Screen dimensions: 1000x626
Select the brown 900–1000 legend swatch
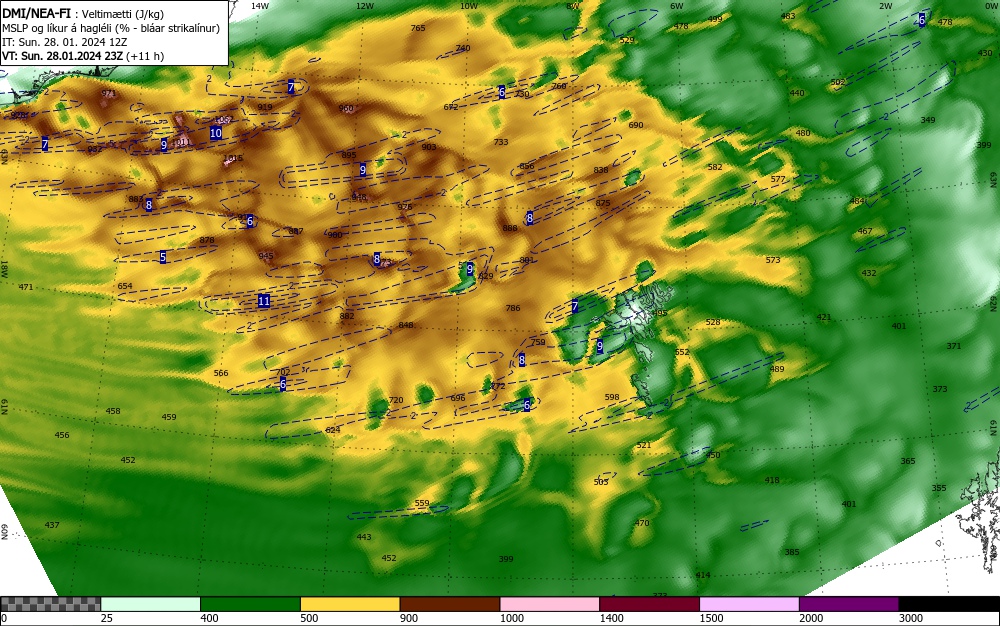(450, 604)
